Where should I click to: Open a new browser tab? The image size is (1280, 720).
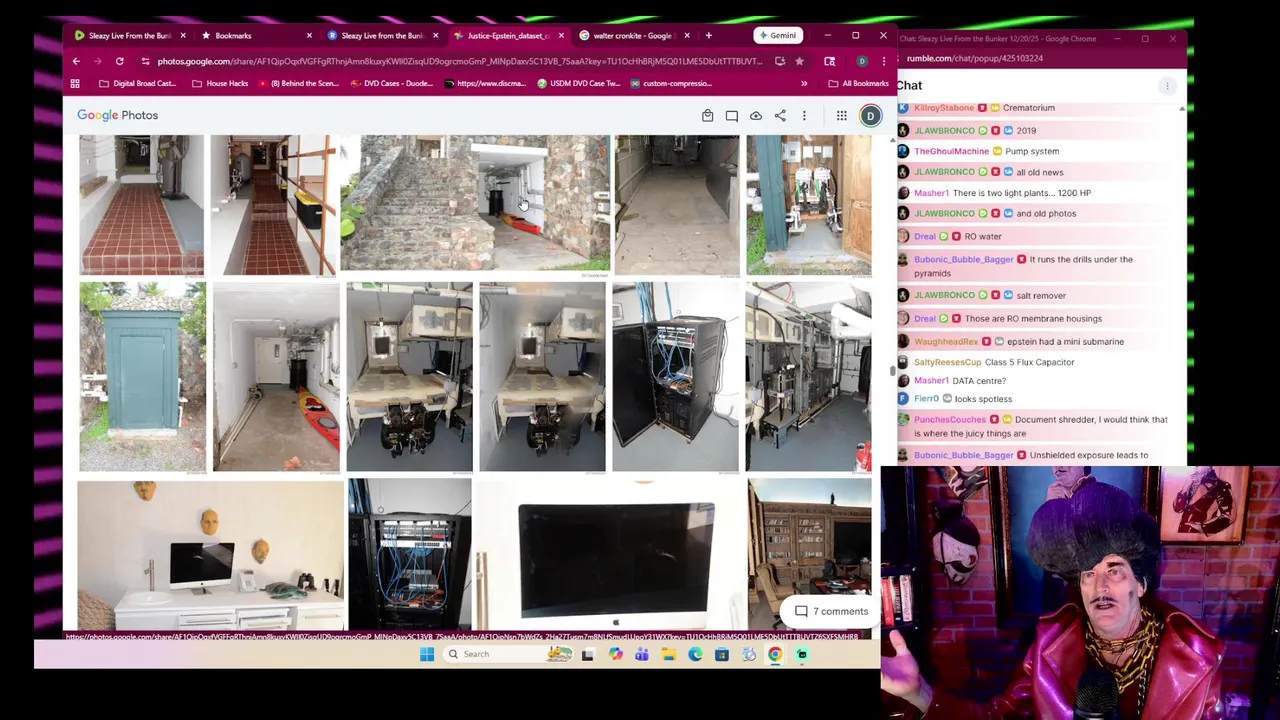coord(708,36)
